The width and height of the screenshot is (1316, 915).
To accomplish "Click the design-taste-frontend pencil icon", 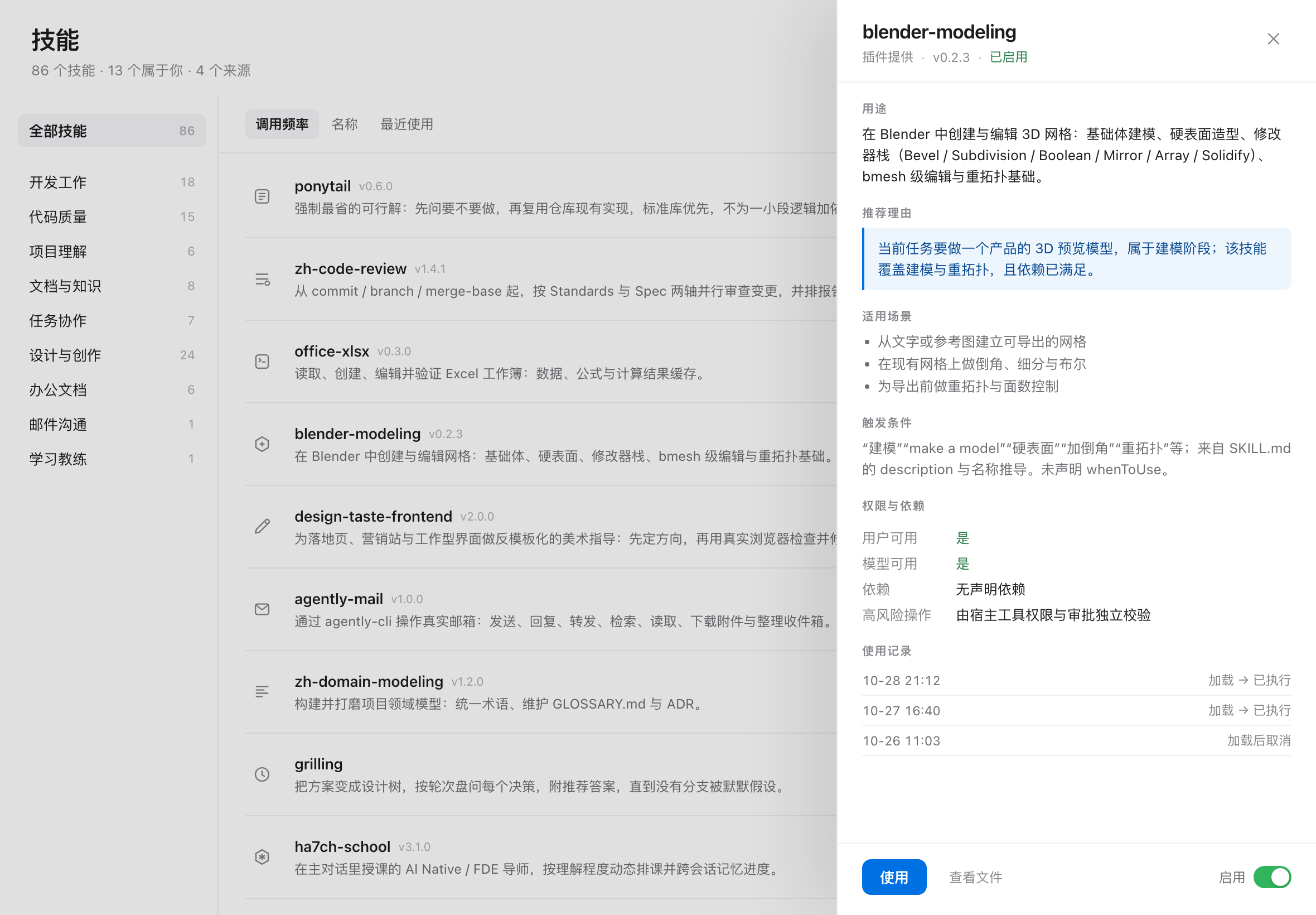I will (x=262, y=527).
